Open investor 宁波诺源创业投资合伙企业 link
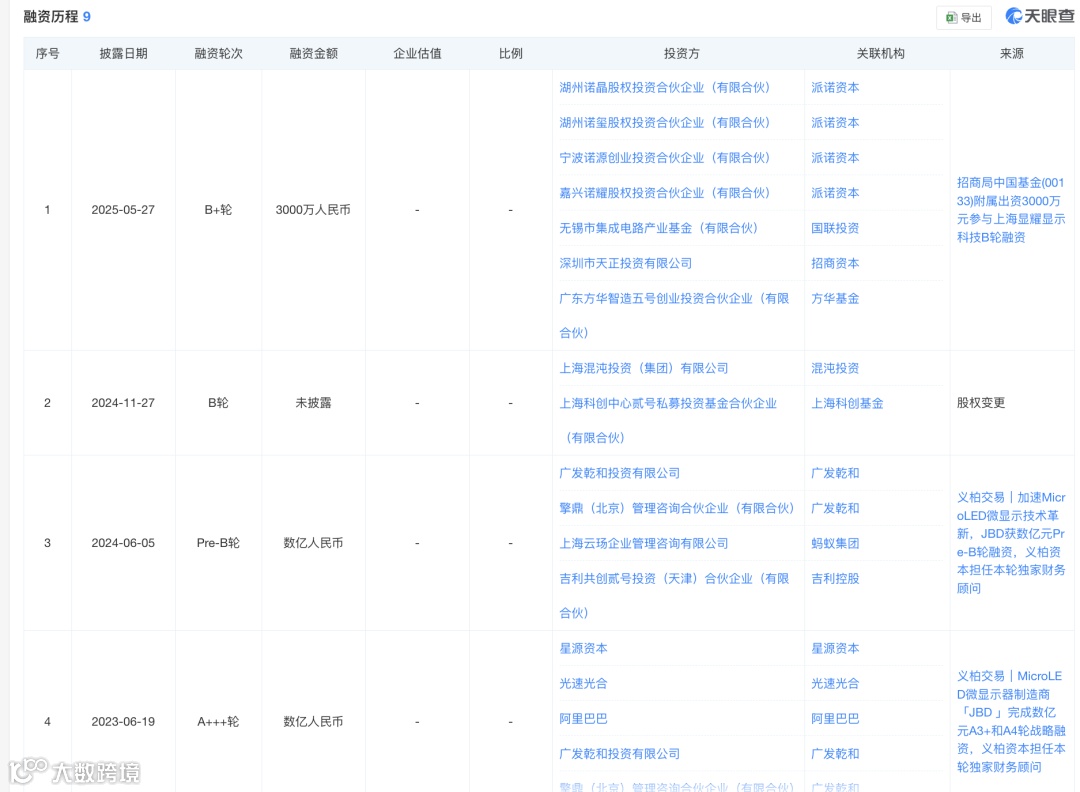 tap(664, 158)
